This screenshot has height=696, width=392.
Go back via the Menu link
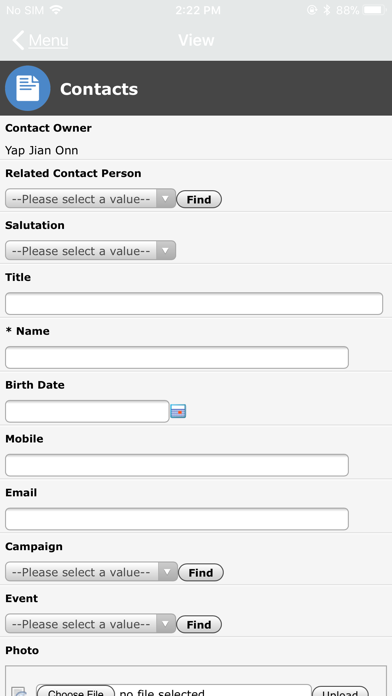click(48, 40)
